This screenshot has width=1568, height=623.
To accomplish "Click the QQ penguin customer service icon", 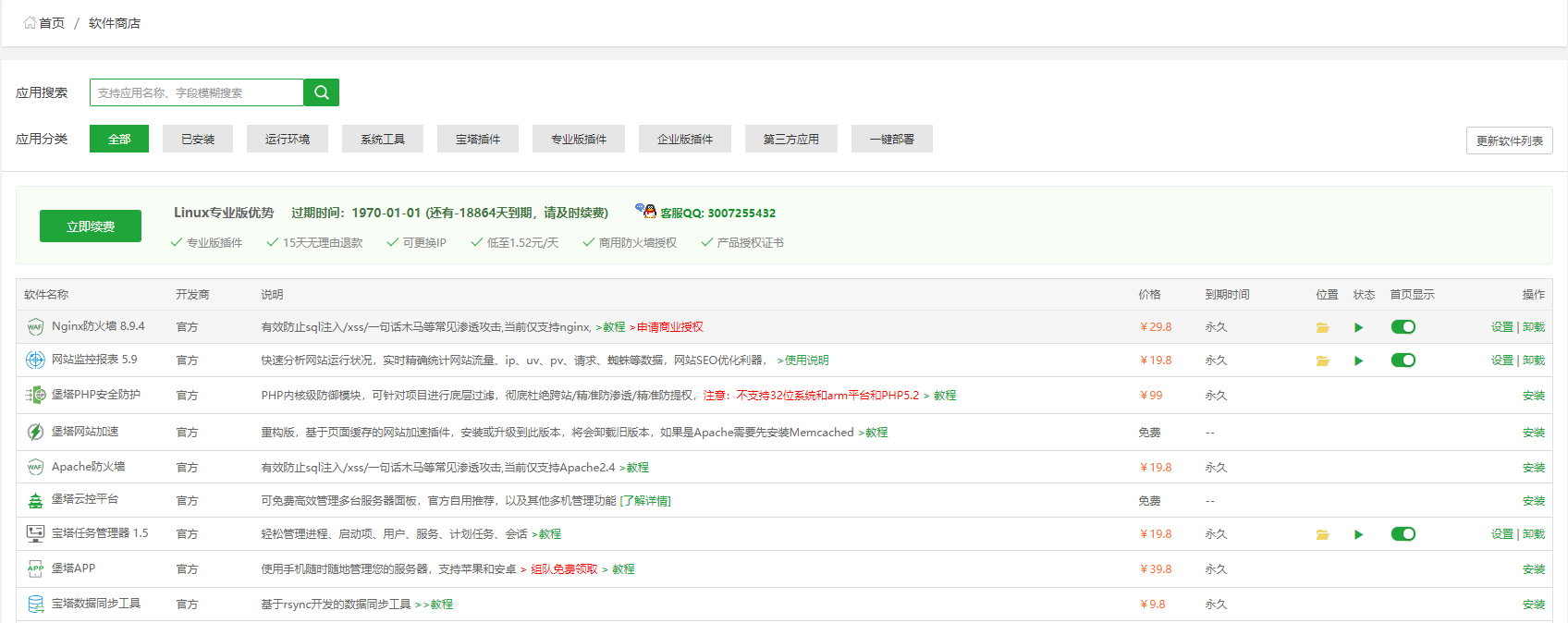I will pos(645,211).
